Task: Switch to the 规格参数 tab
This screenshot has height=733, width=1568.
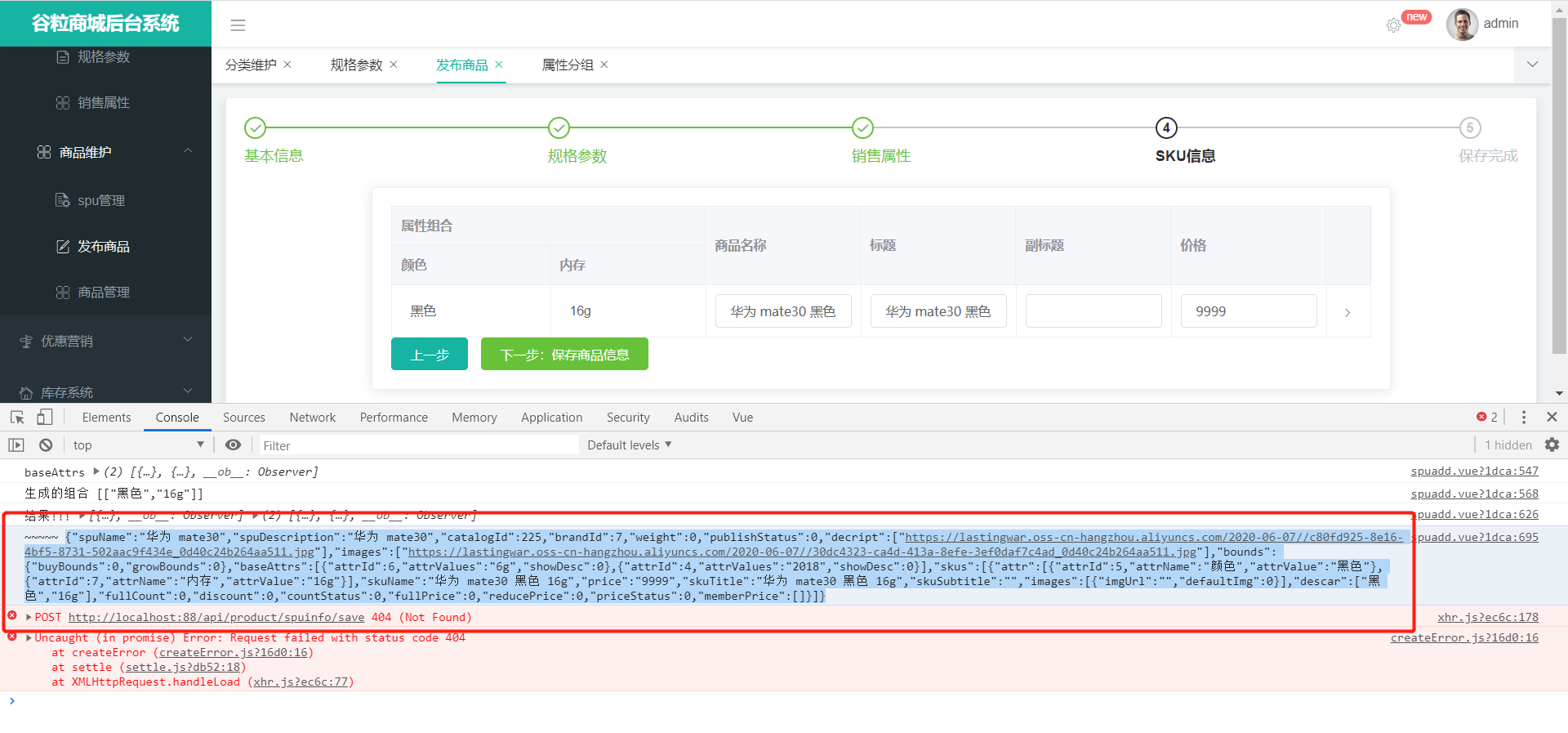Action: click(356, 65)
